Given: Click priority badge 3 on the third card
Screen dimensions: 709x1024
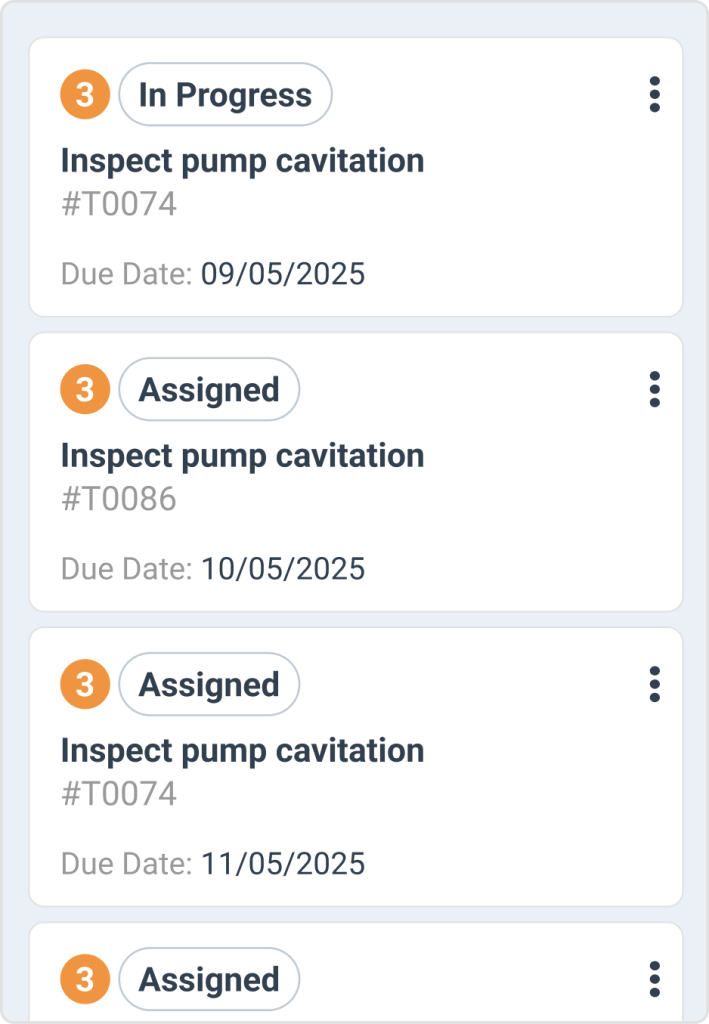Looking at the screenshot, I should [x=84, y=684].
